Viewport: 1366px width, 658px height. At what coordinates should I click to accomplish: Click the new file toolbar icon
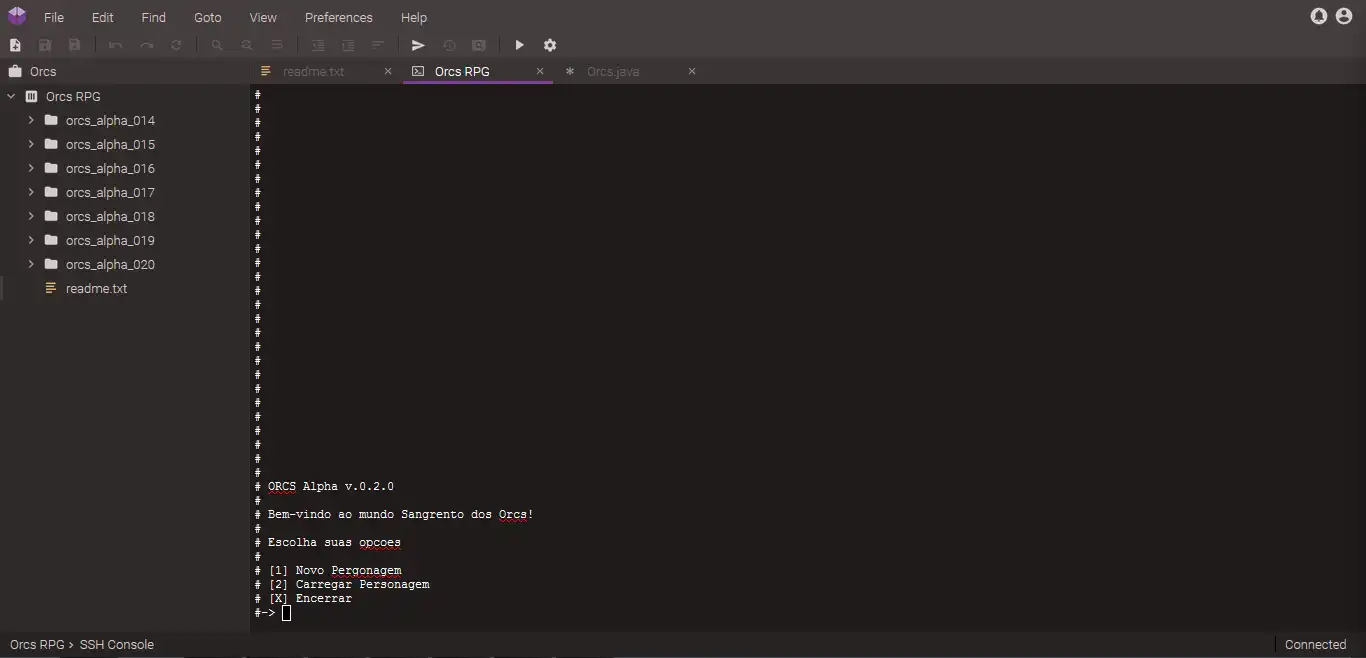point(15,45)
